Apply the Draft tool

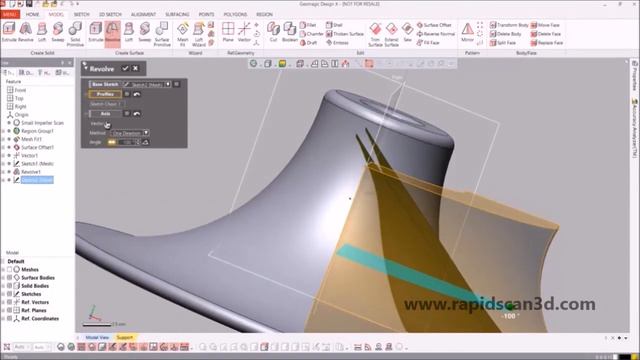pyautogui.click(x=308, y=43)
